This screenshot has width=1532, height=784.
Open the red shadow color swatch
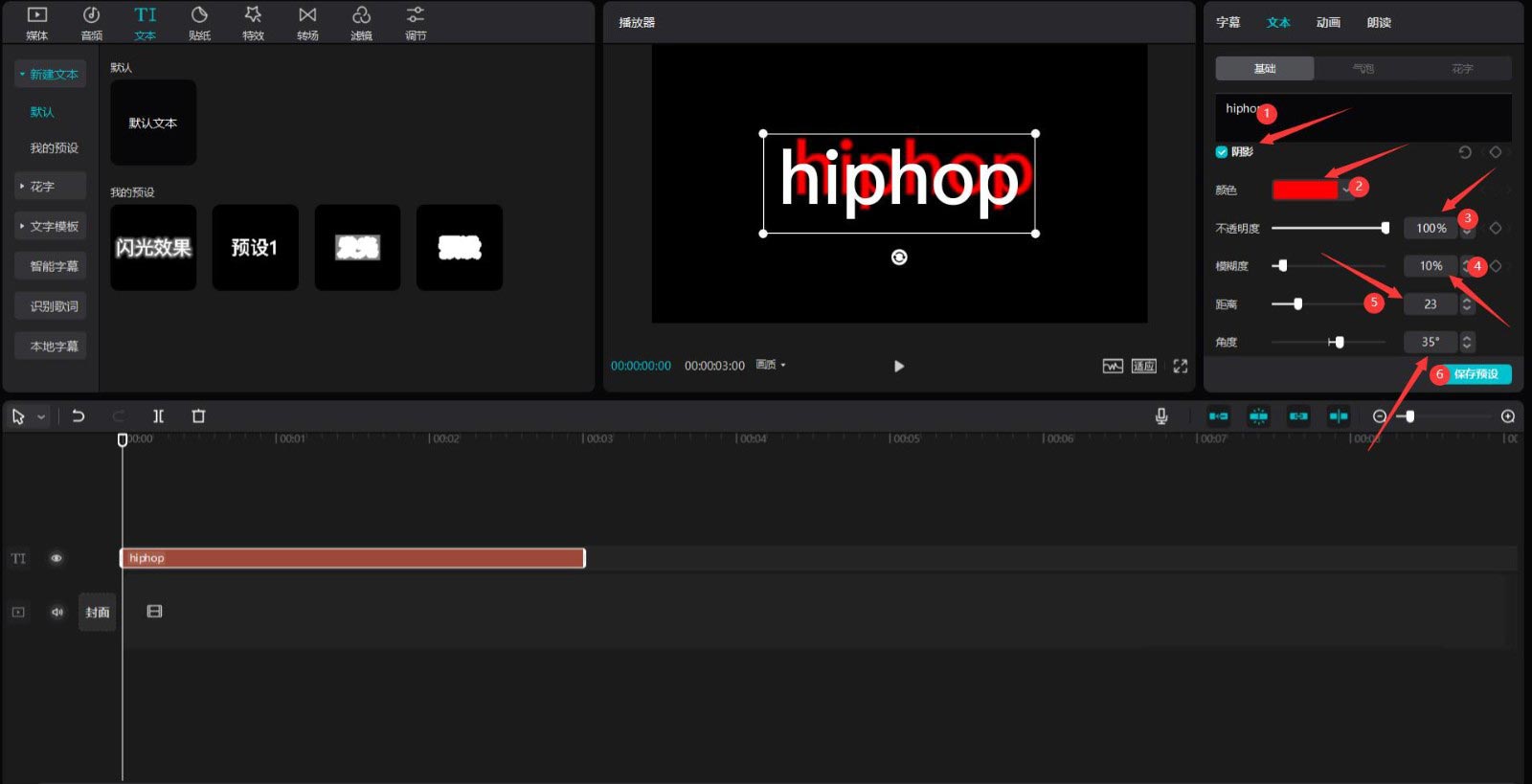(1304, 190)
